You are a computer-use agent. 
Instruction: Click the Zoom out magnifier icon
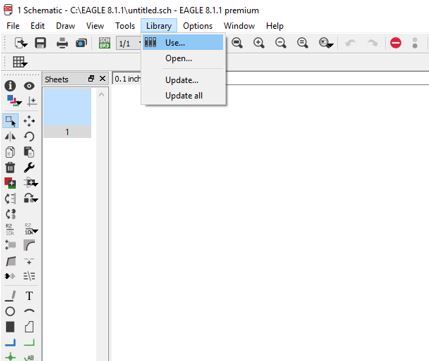point(281,43)
